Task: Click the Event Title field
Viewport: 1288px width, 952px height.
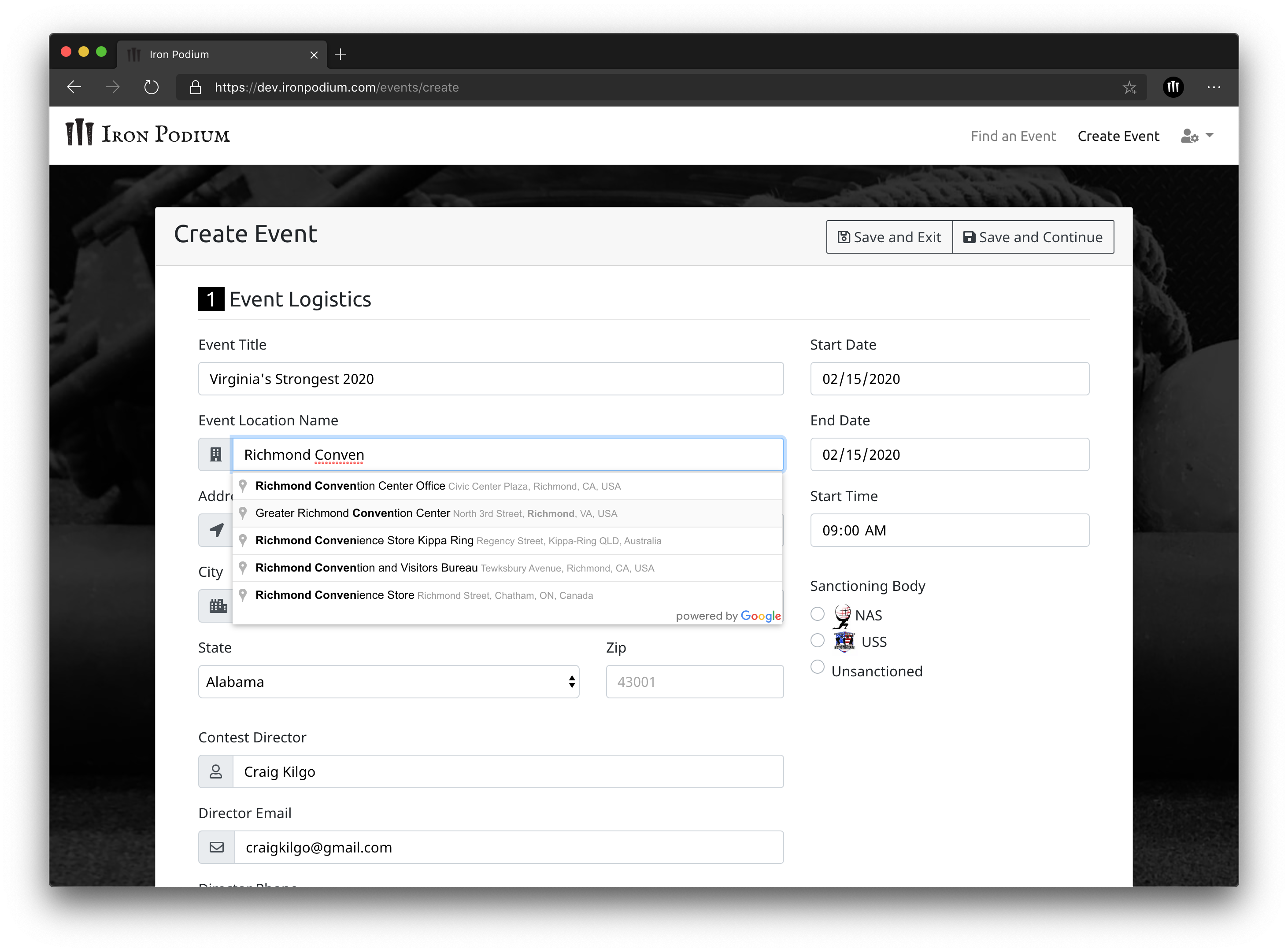Action: (x=491, y=379)
